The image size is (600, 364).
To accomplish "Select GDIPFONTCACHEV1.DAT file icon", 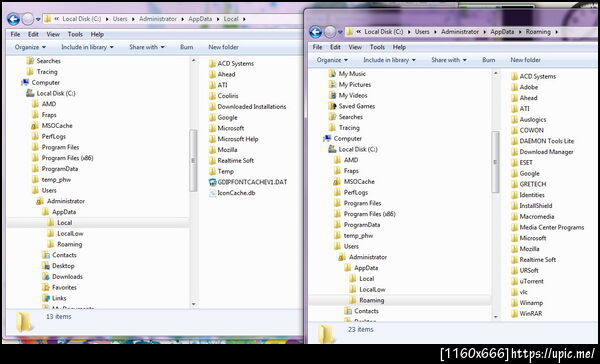I will coord(213,182).
